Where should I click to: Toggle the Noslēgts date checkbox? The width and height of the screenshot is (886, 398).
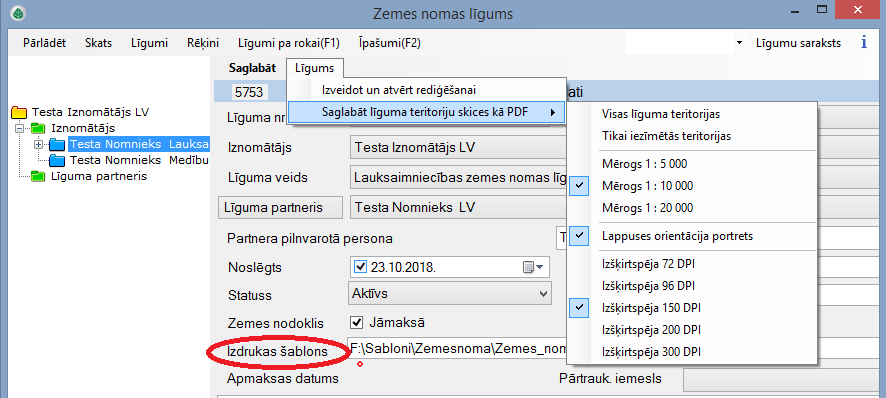[360, 267]
